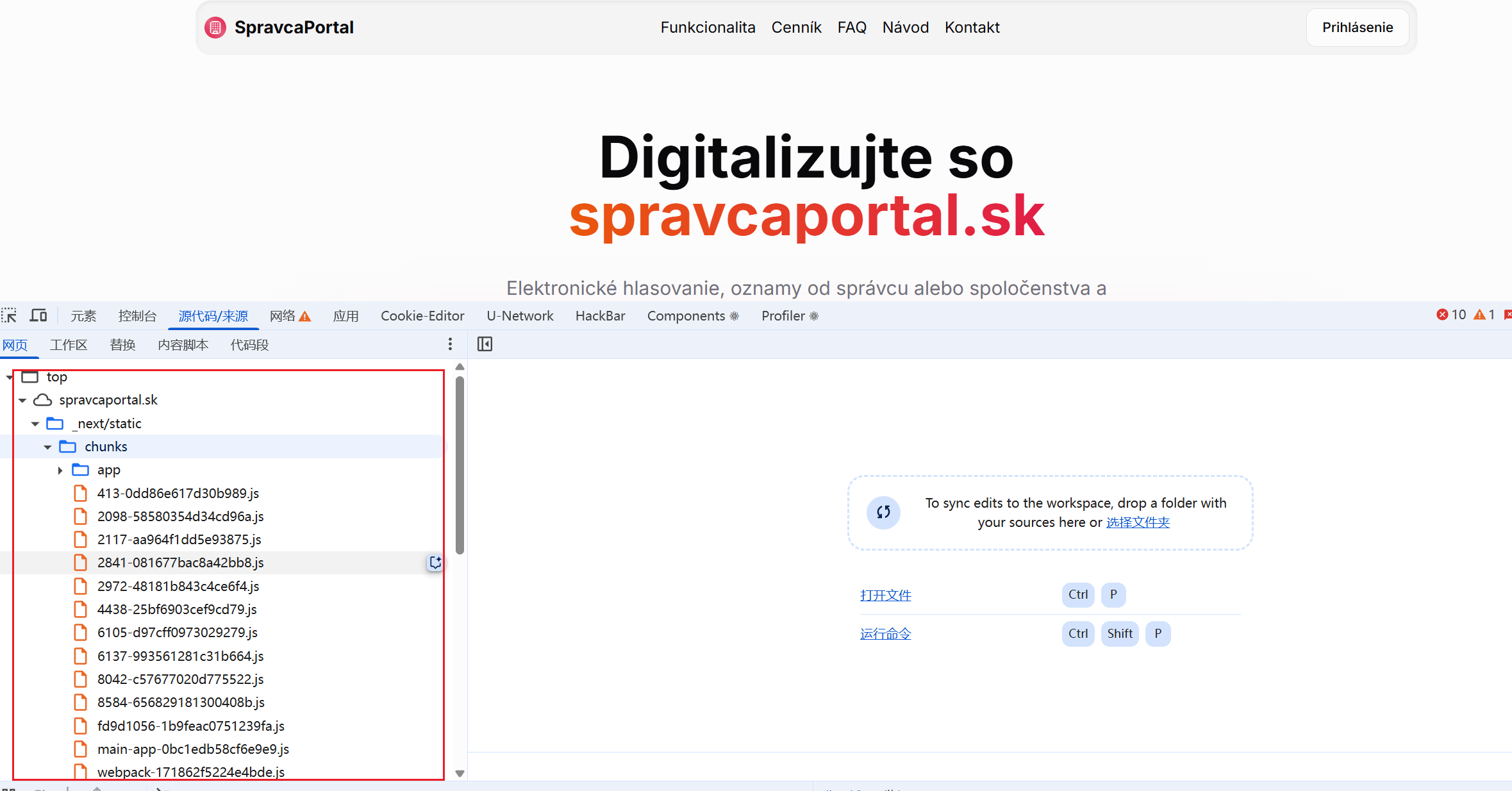
Task: Open file 8584-656829181300408b.js
Action: [181, 703]
